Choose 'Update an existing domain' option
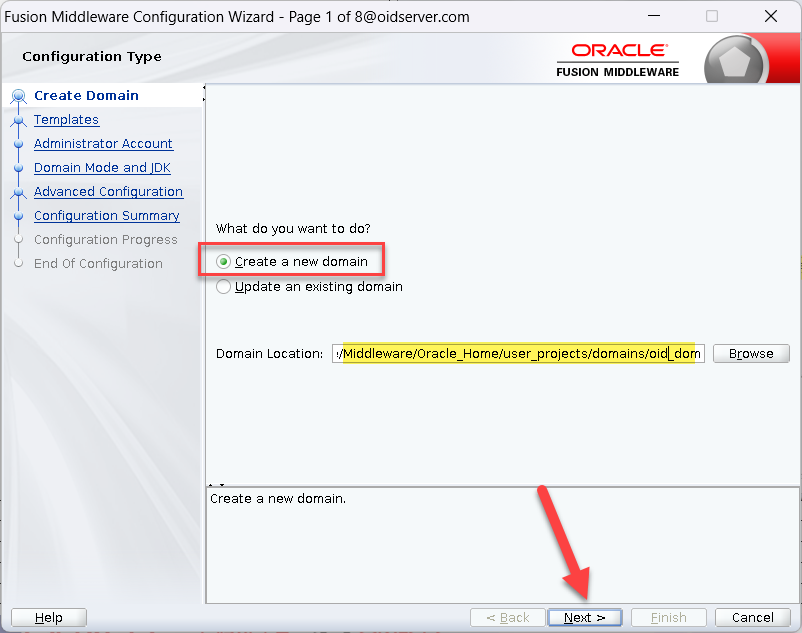The width and height of the screenshot is (802, 633). coord(224,287)
